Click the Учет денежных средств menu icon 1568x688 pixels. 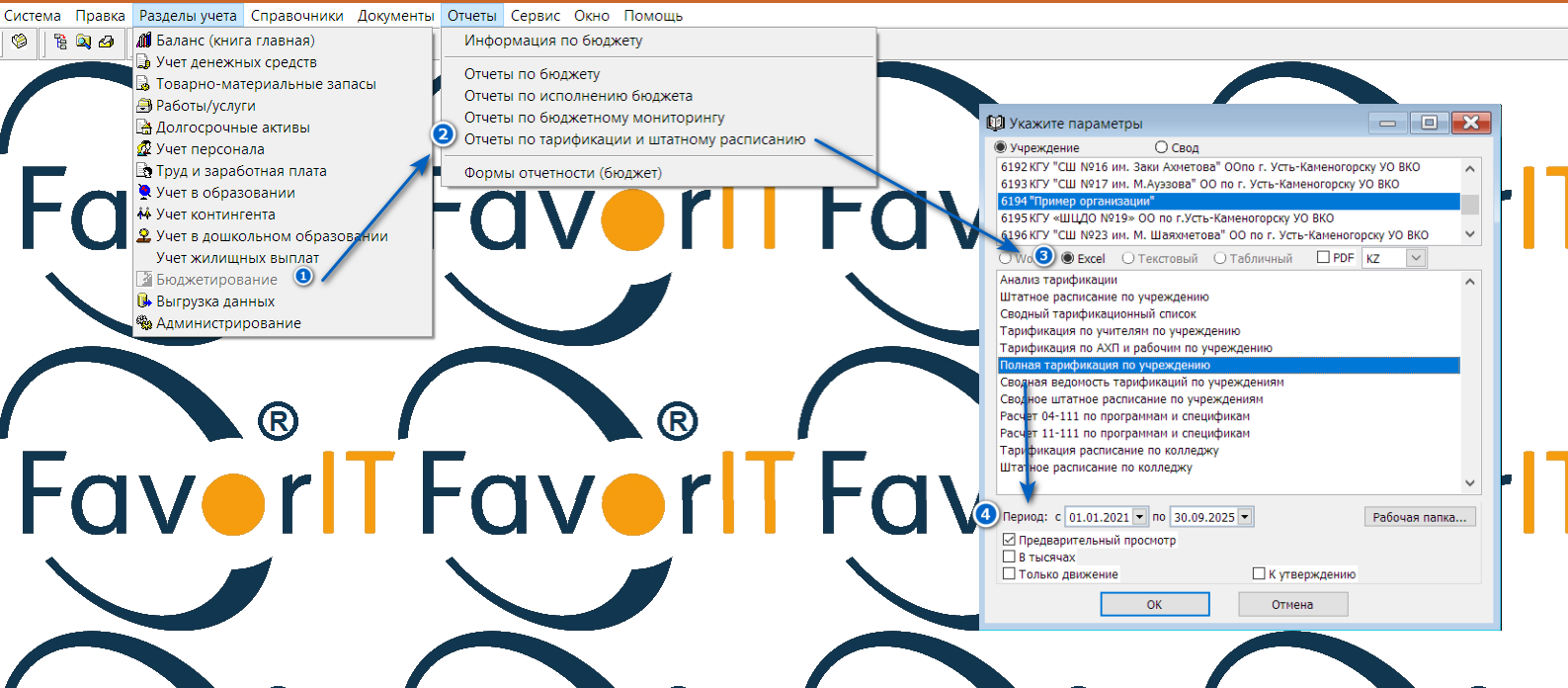[x=144, y=62]
